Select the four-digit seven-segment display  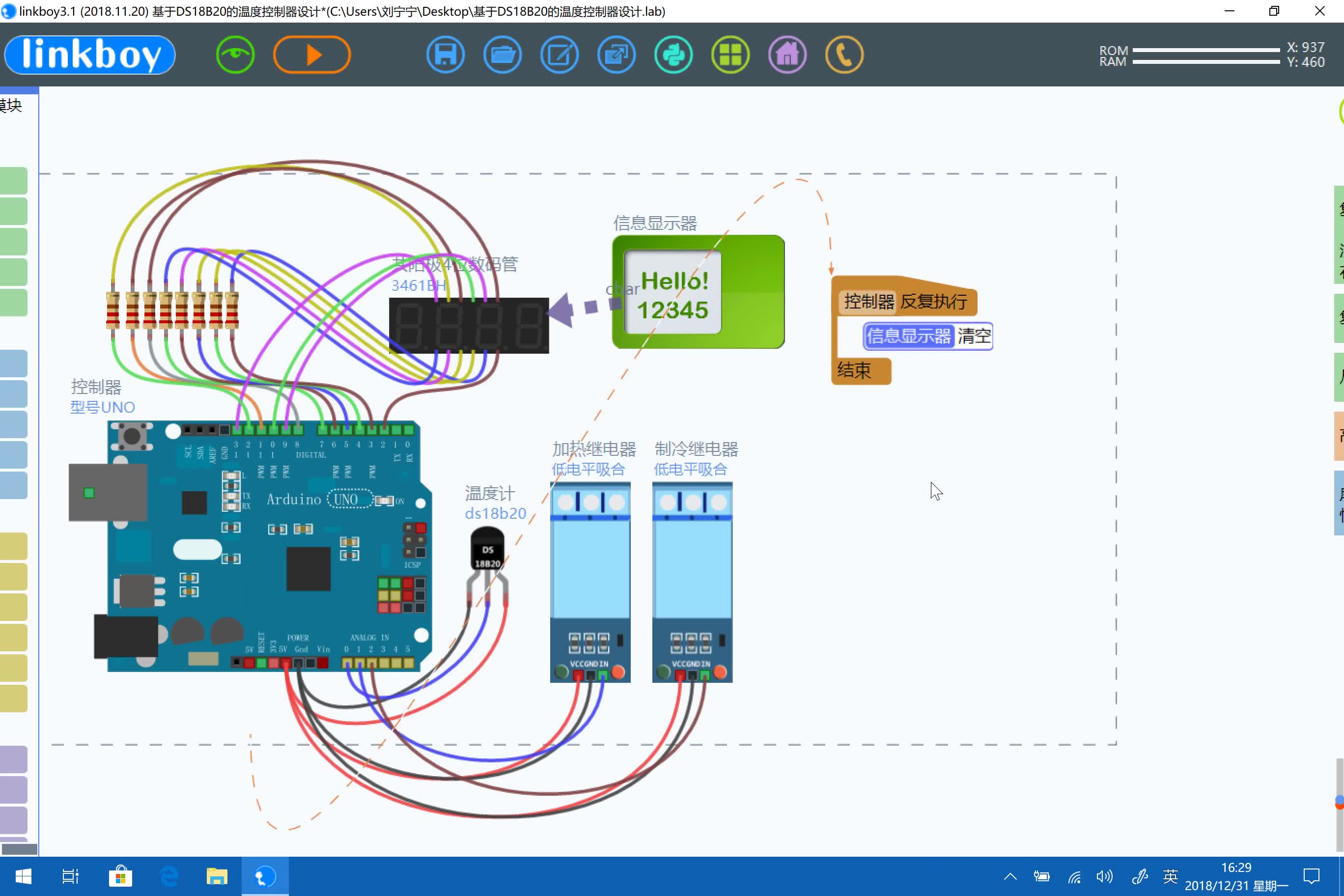click(x=469, y=325)
